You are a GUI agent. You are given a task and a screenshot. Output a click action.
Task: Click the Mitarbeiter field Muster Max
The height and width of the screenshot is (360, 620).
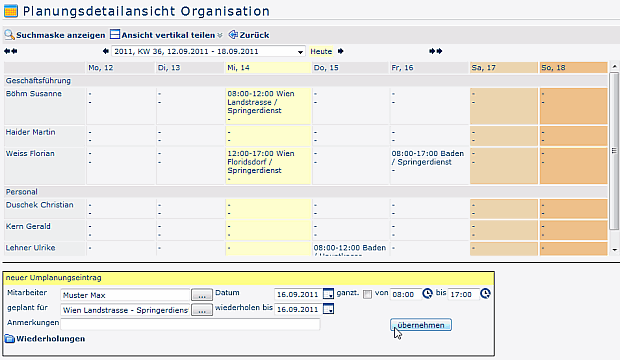(125, 295)
